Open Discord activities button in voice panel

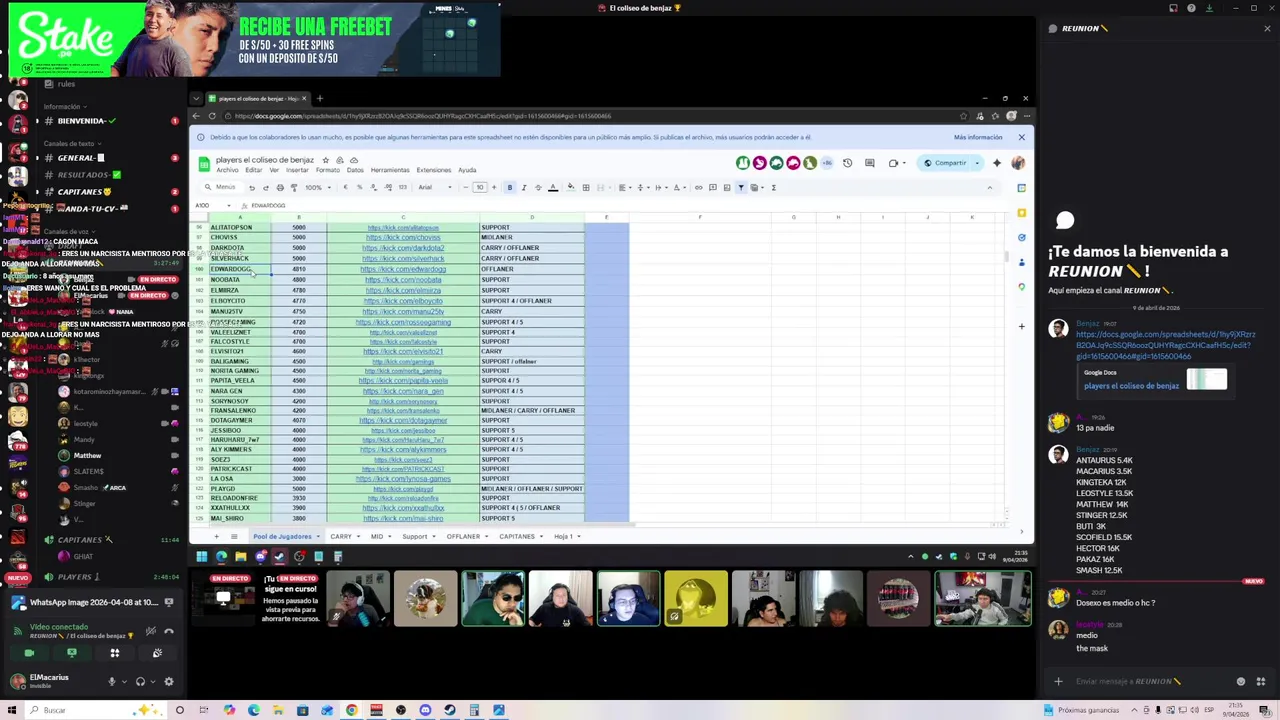[x=115, y=653]
